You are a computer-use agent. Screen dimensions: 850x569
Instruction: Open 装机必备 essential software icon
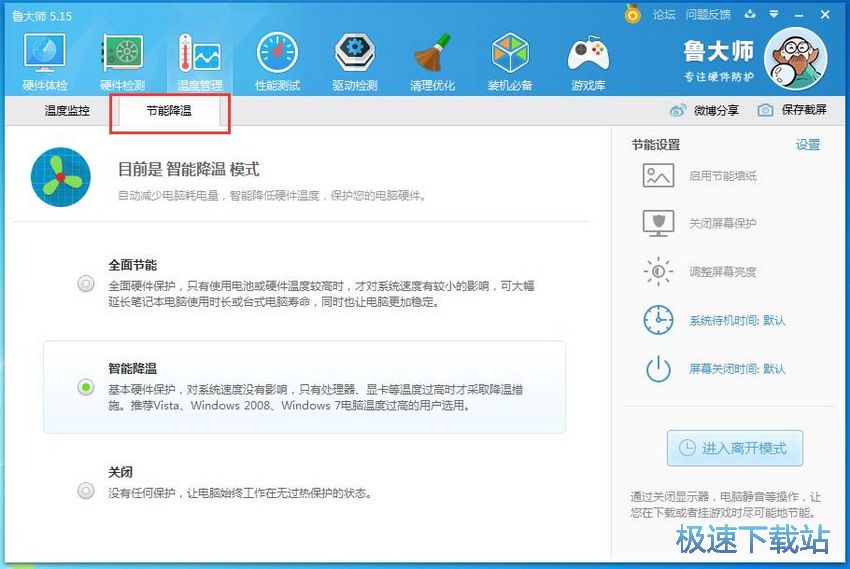[x=510, y=53]
